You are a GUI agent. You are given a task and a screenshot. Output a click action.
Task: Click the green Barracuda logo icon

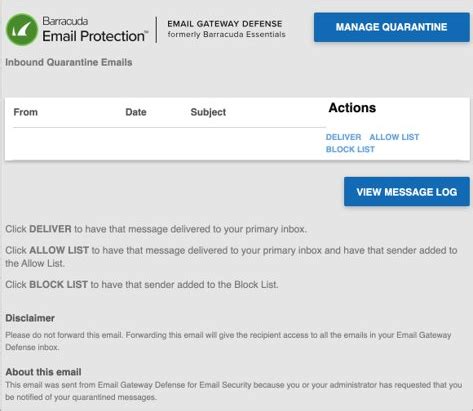(22, 29)
